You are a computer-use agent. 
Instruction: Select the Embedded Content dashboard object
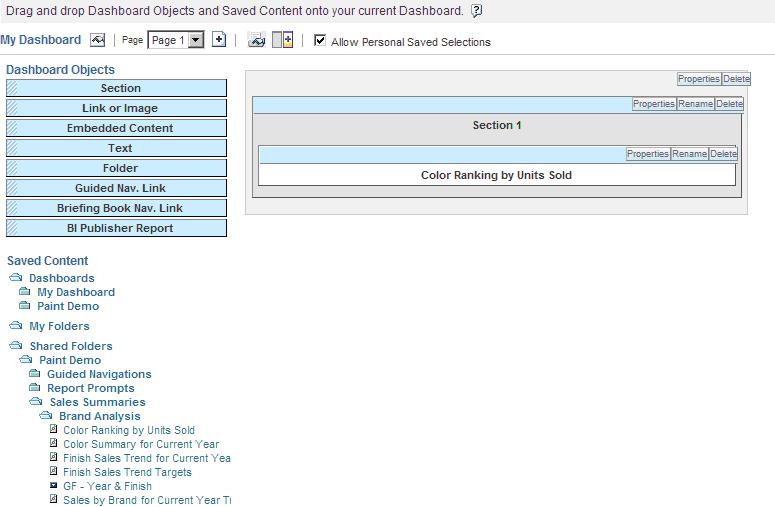120,128
